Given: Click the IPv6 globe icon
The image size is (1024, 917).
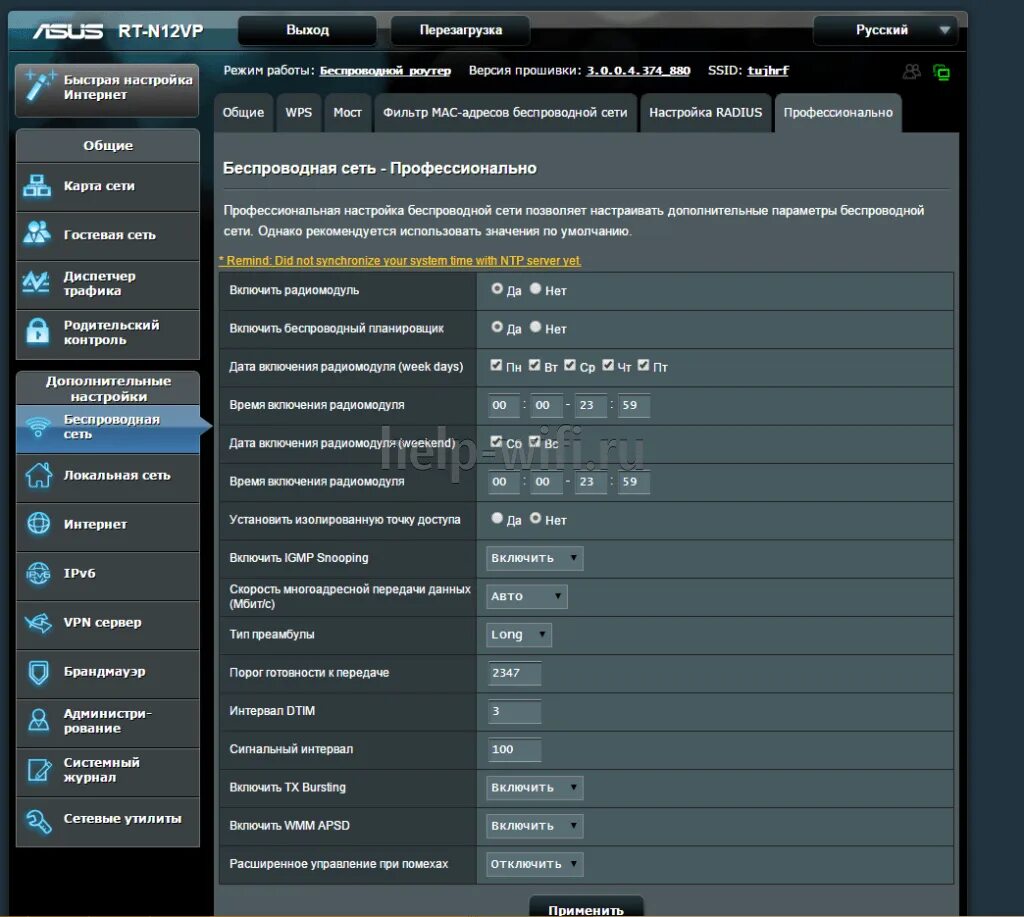Looking at the screenshot, I should point(39,573).
